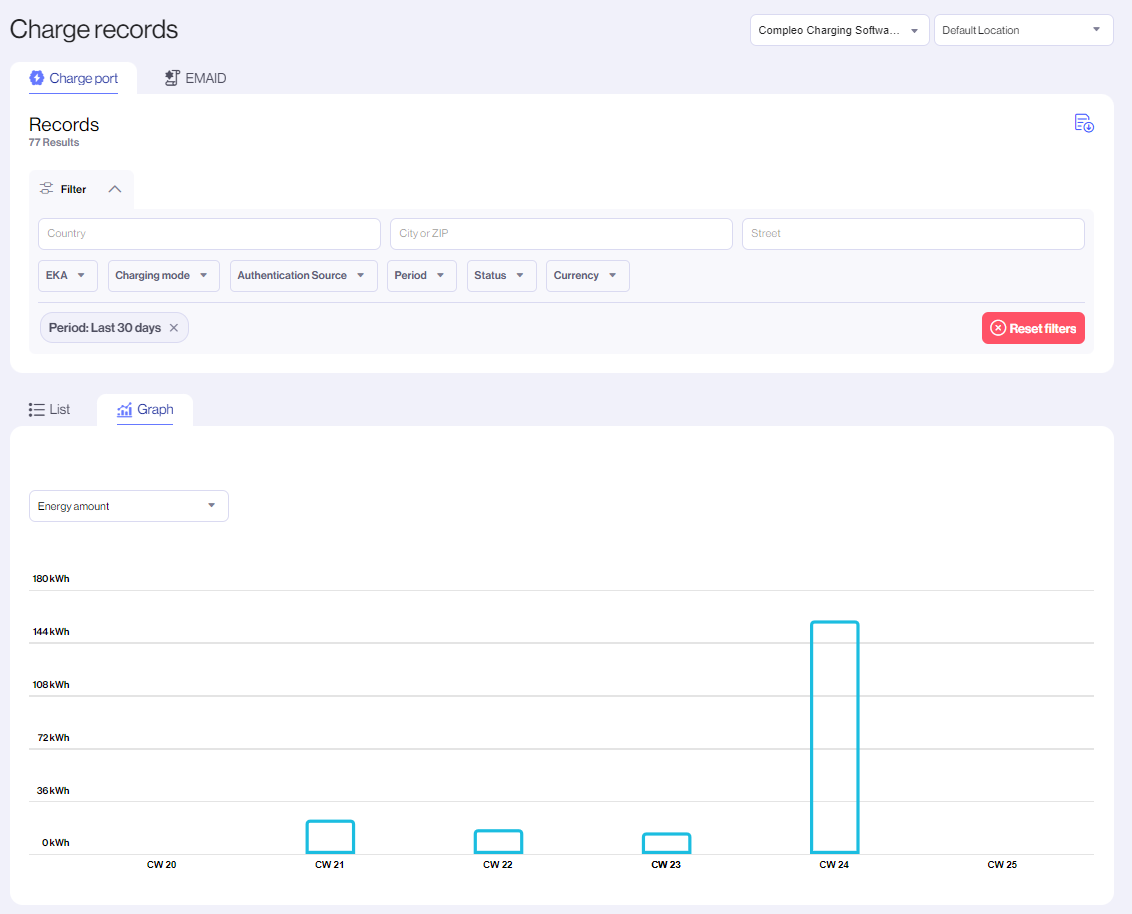1132x914 pixels.
Task: Open the Charging mode dropdown
Action: click(163, 276)
